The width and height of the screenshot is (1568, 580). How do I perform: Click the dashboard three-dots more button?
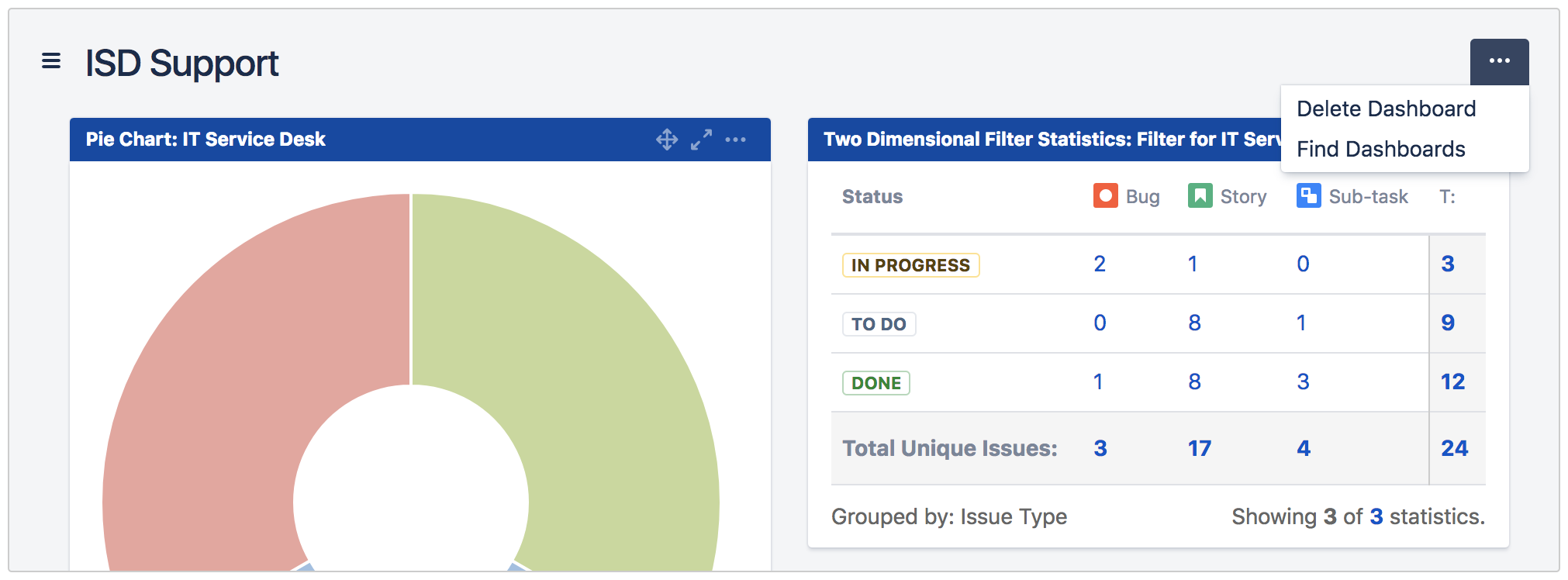(x=1499, y=61)
